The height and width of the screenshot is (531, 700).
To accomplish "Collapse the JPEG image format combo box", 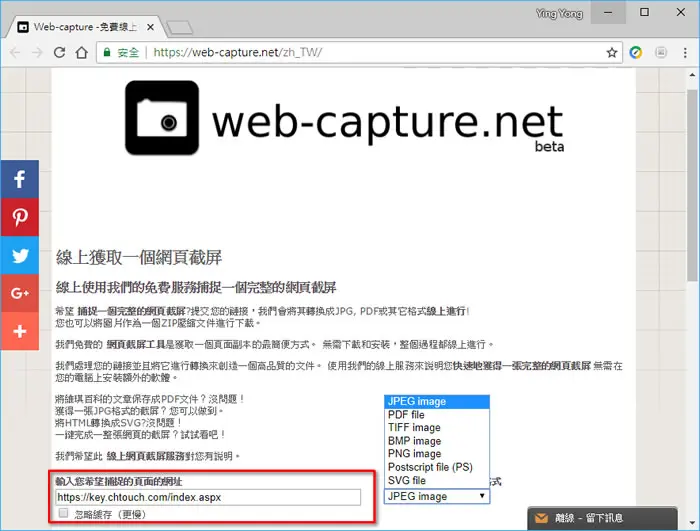I will click(x=437, y=496).
